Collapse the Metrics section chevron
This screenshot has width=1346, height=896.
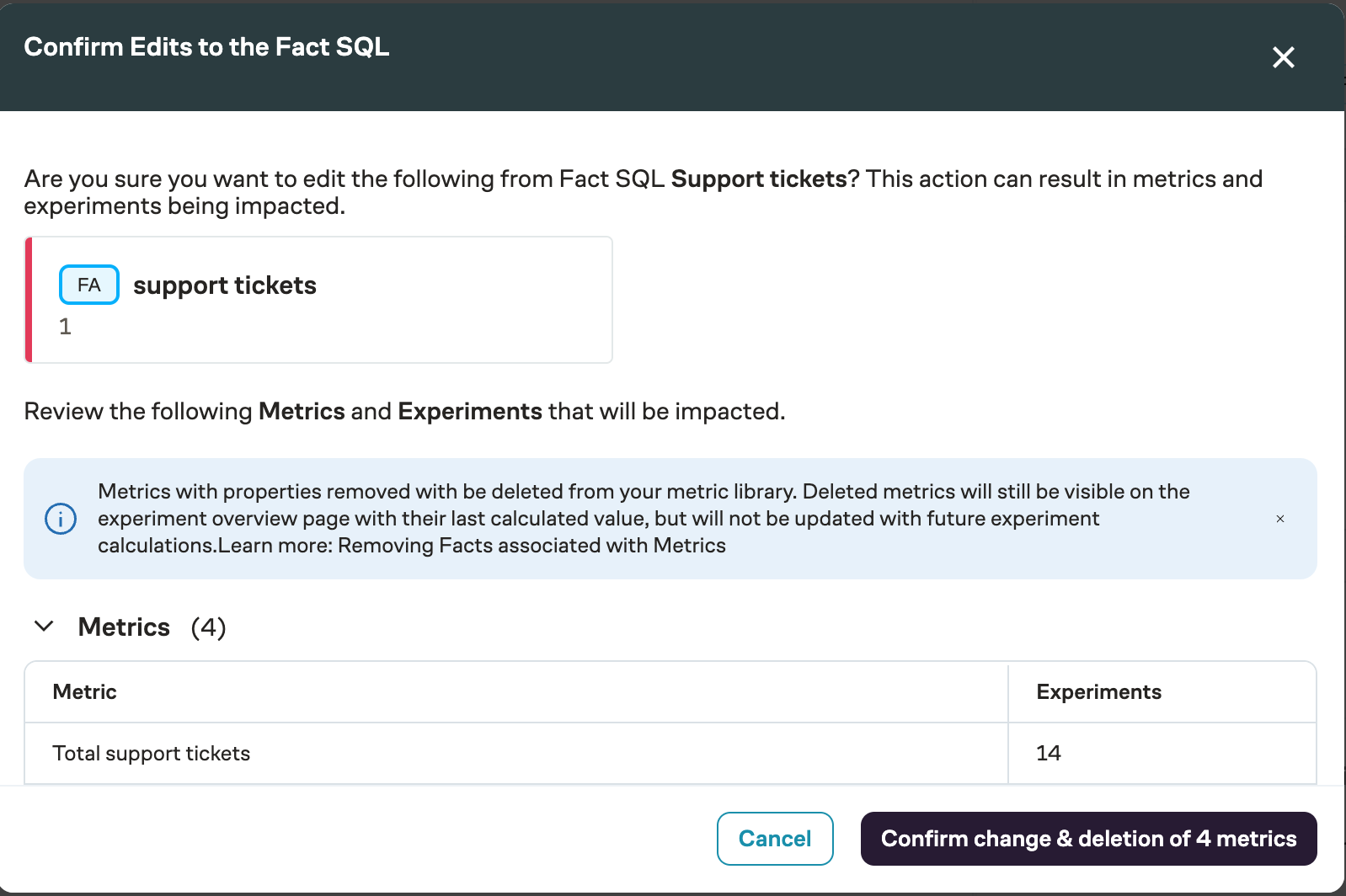click(x=44, y=627)
